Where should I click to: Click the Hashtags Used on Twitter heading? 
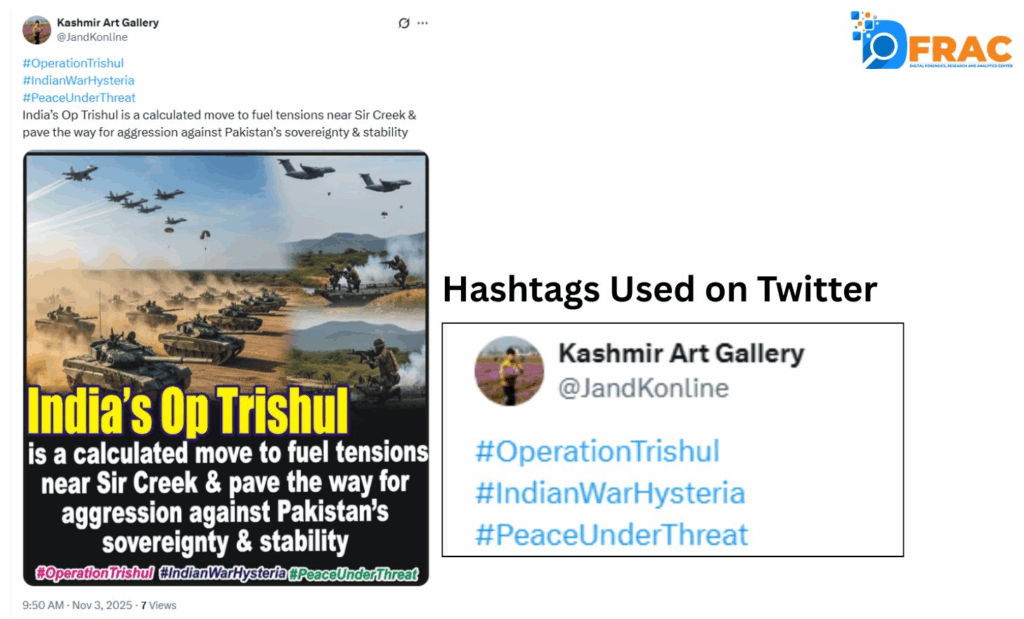660,289
